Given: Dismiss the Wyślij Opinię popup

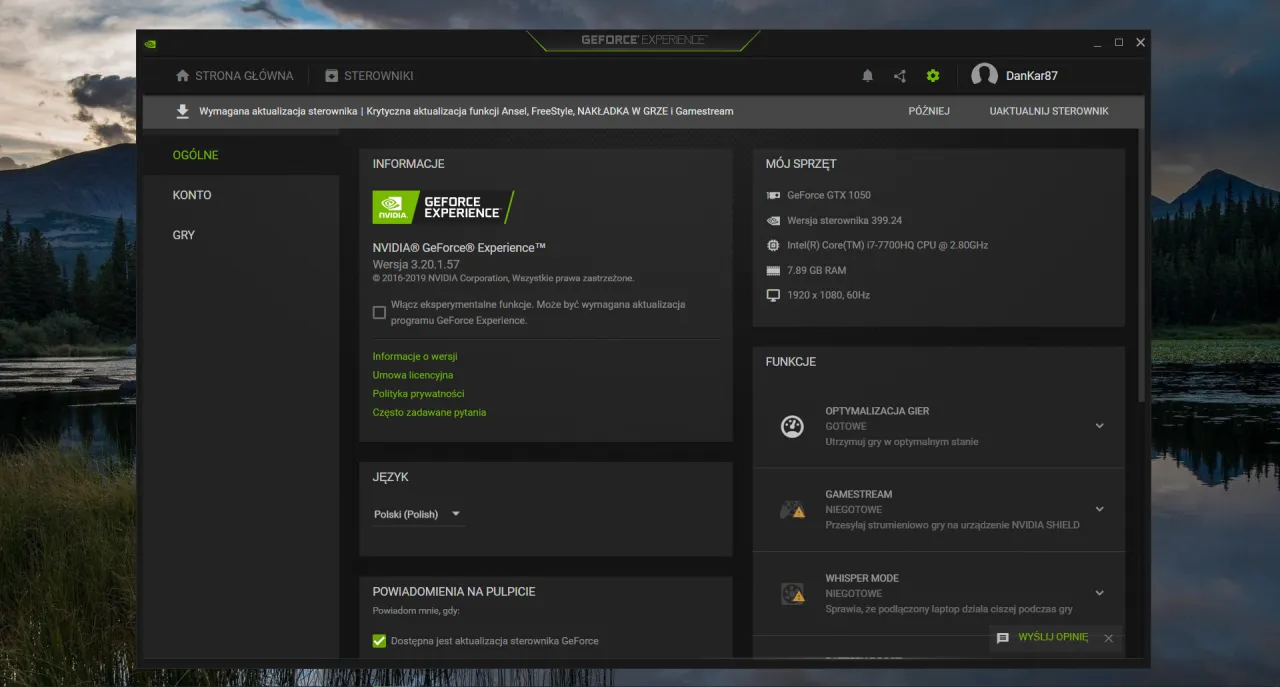Looking at the screenshot, I should pyautogui.click(x=1108, y=638).
